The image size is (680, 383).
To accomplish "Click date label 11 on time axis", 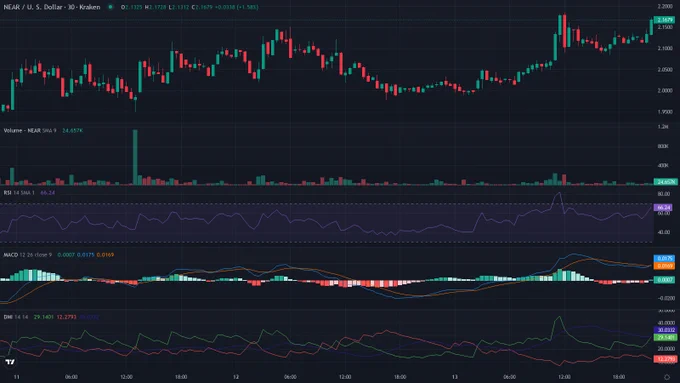I will click(x=16, y=377).
